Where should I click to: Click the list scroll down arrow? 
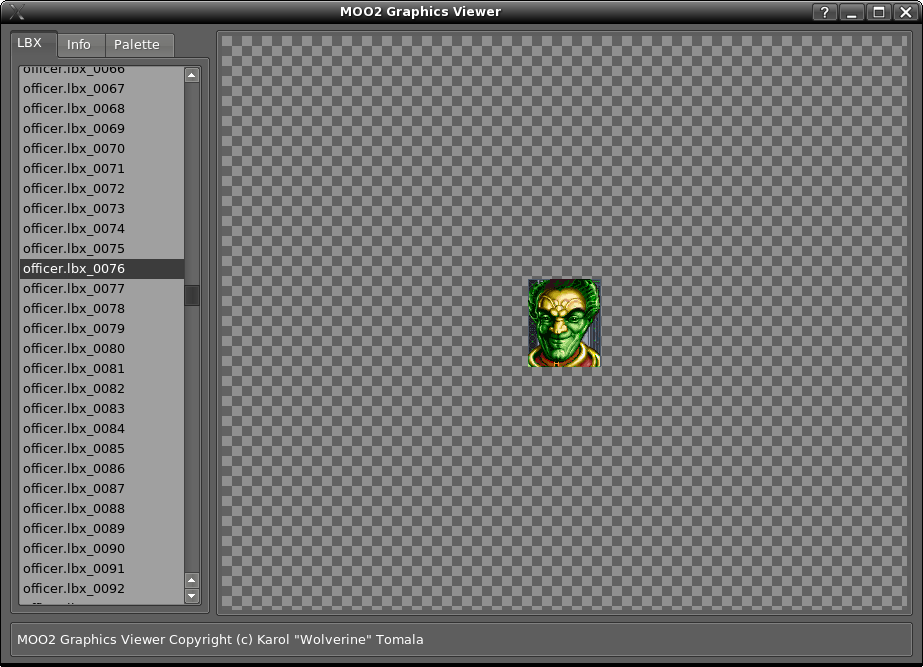pos(192,596)
